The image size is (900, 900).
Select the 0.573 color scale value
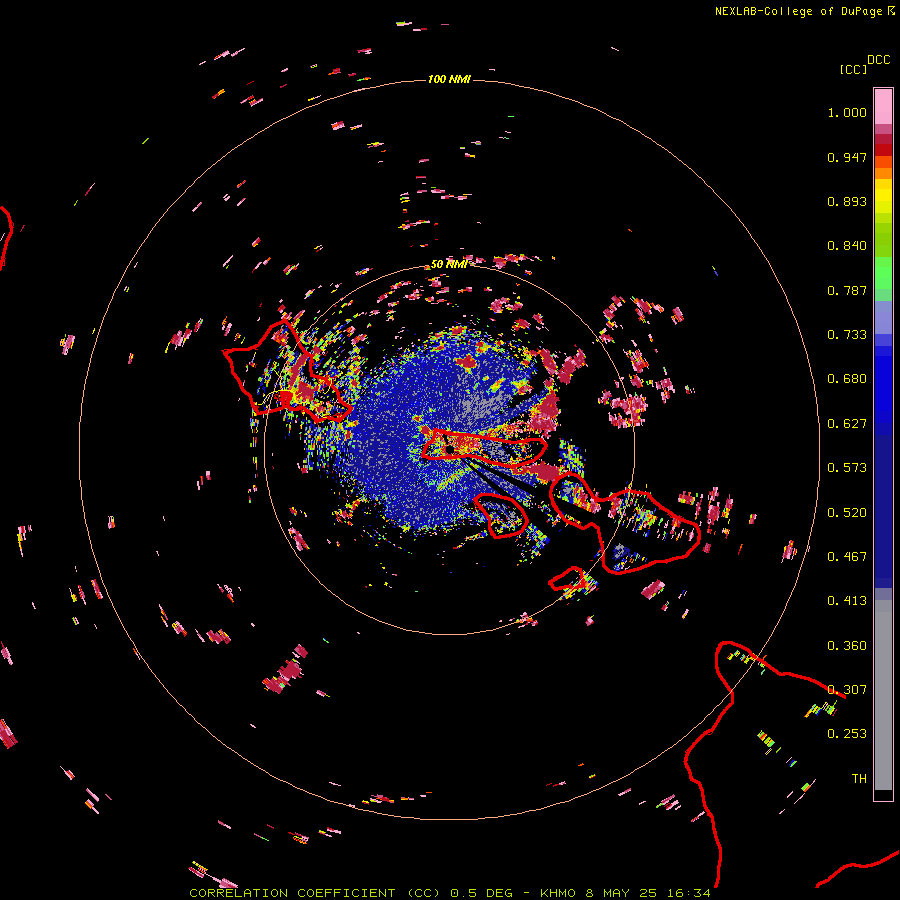[847, 468]
